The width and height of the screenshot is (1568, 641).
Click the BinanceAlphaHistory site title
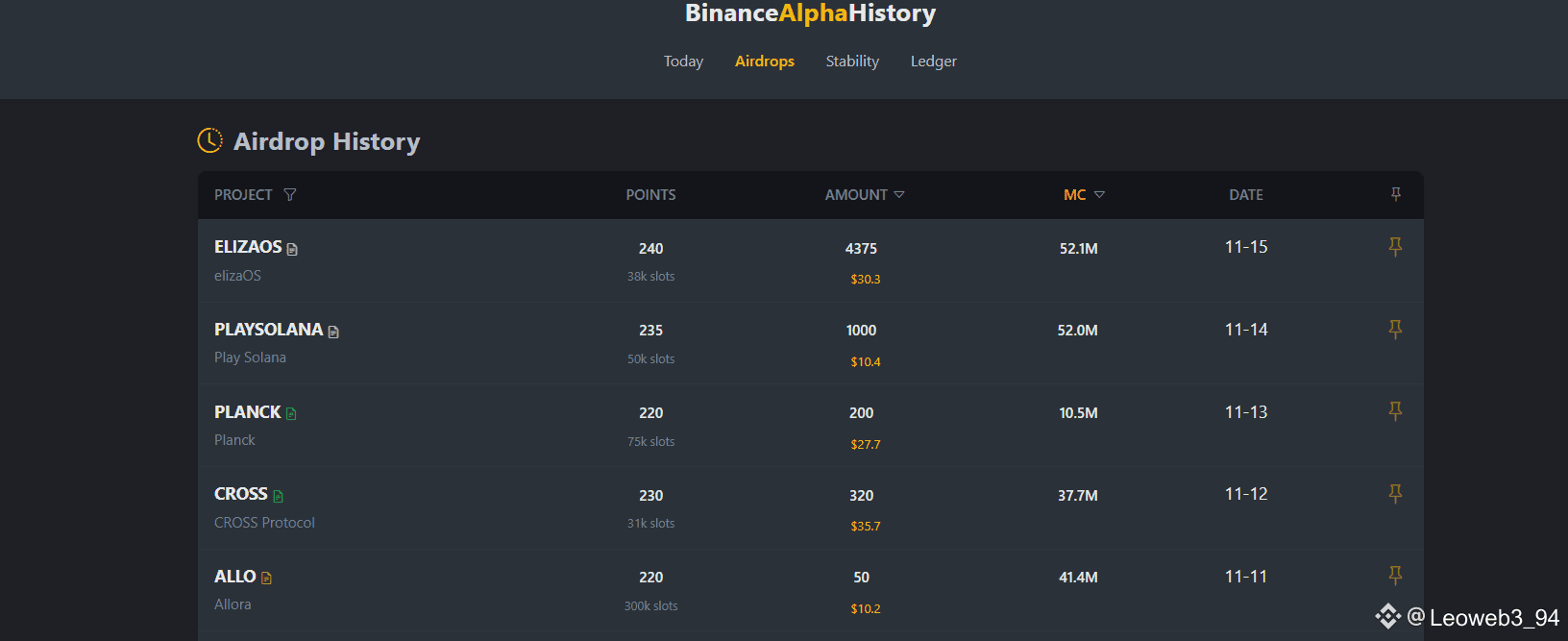tap(810, 13)
